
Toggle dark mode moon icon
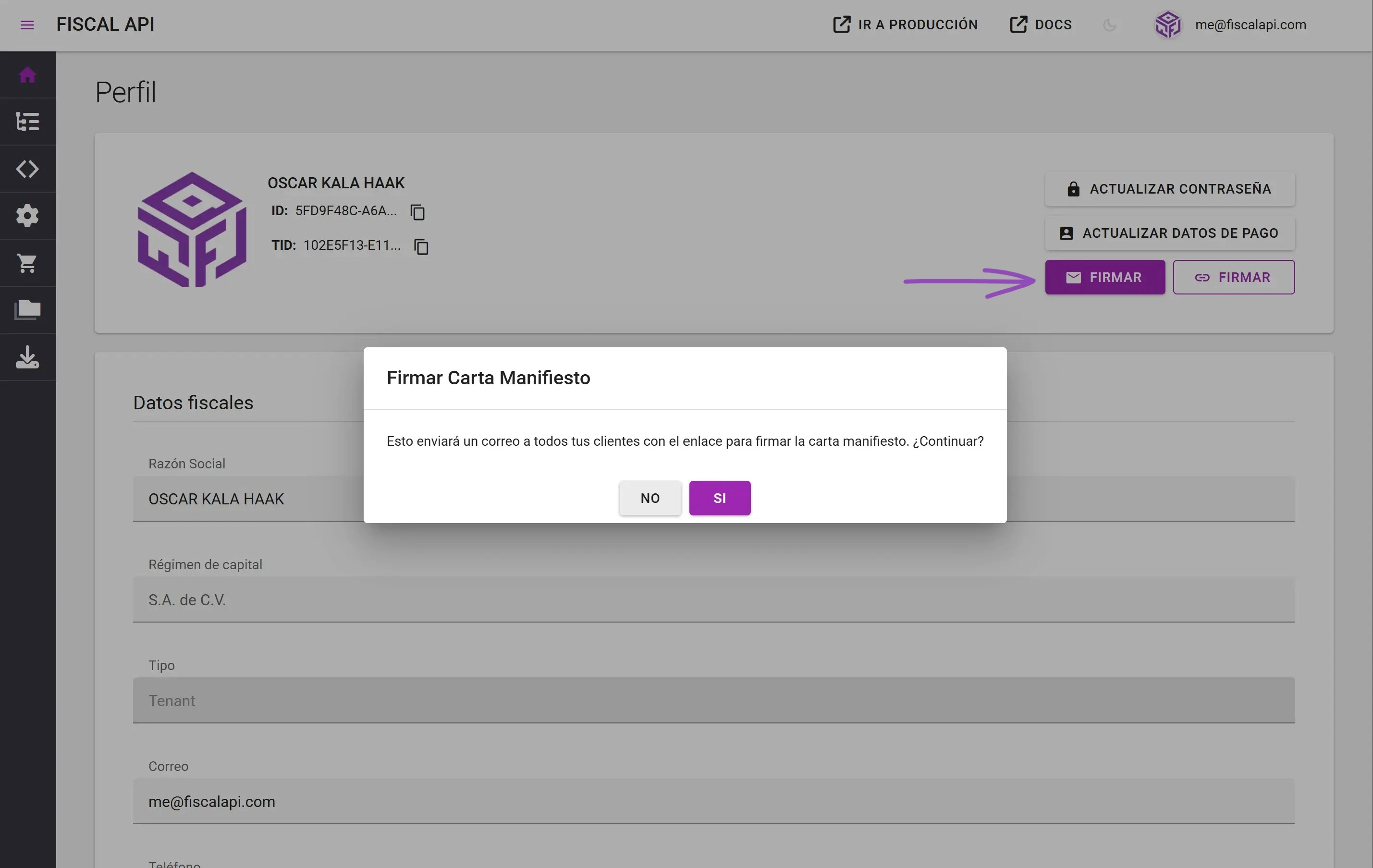click(1109, 25)
